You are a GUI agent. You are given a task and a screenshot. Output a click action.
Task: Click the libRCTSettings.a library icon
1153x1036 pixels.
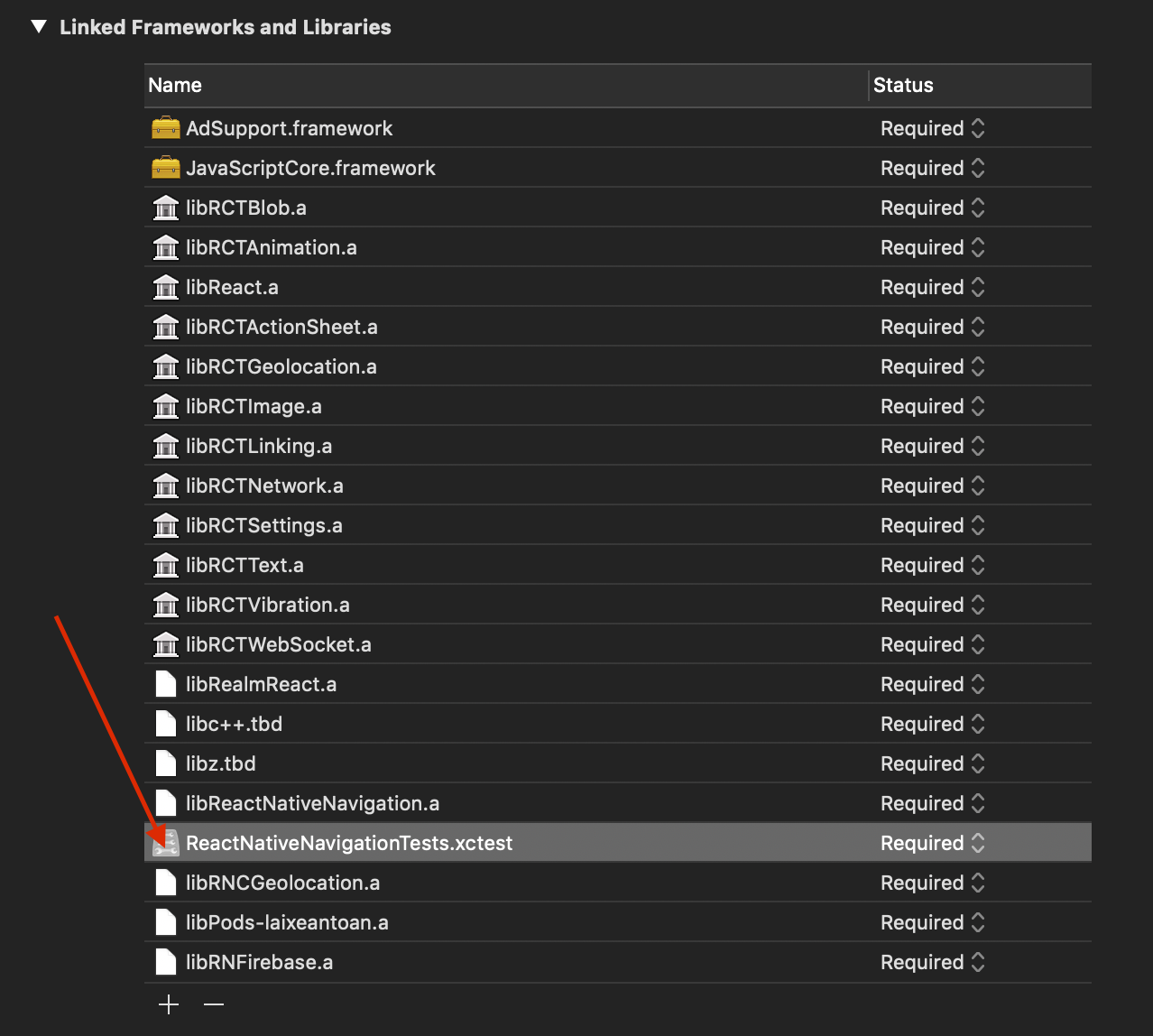tap(166, 525)
